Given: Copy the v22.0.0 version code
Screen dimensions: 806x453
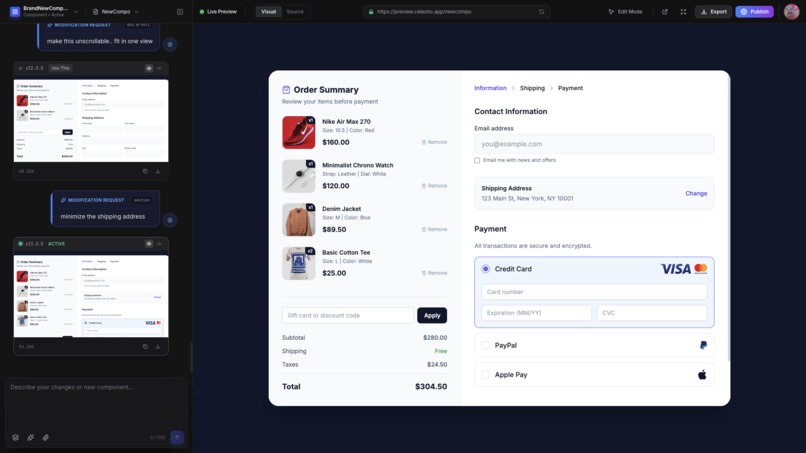Looking at the screenshot, I should [x=145, y=171].
